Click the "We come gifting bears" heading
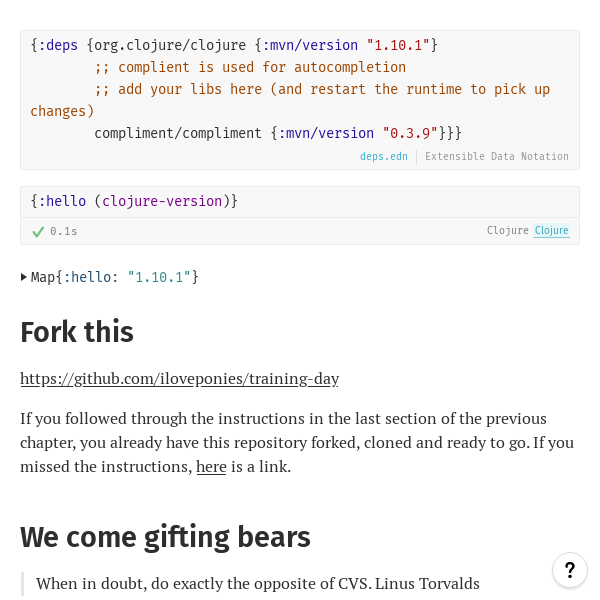Image resolution: width=600 pixels, height=600 pixels. pyautogui.click(x=165, y=537)
